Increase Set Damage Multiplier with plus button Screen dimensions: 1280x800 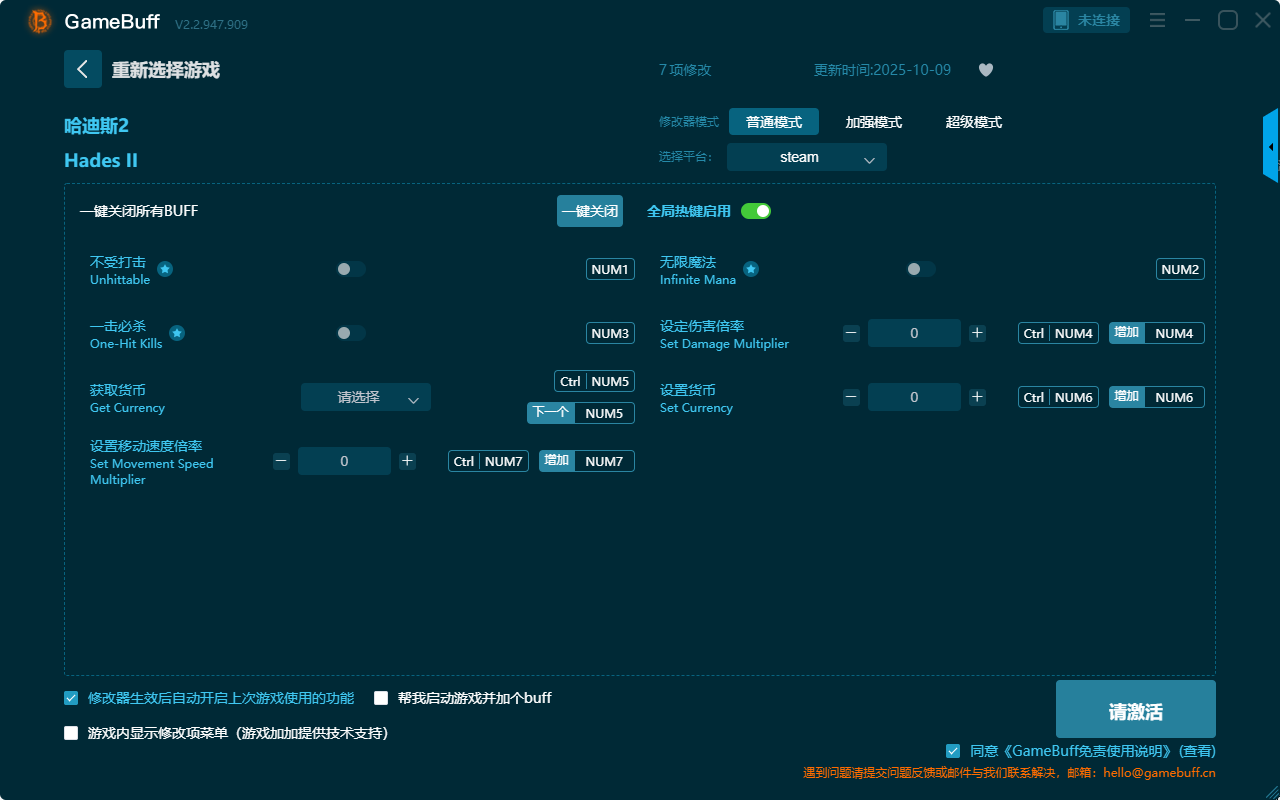coord(977,333)
